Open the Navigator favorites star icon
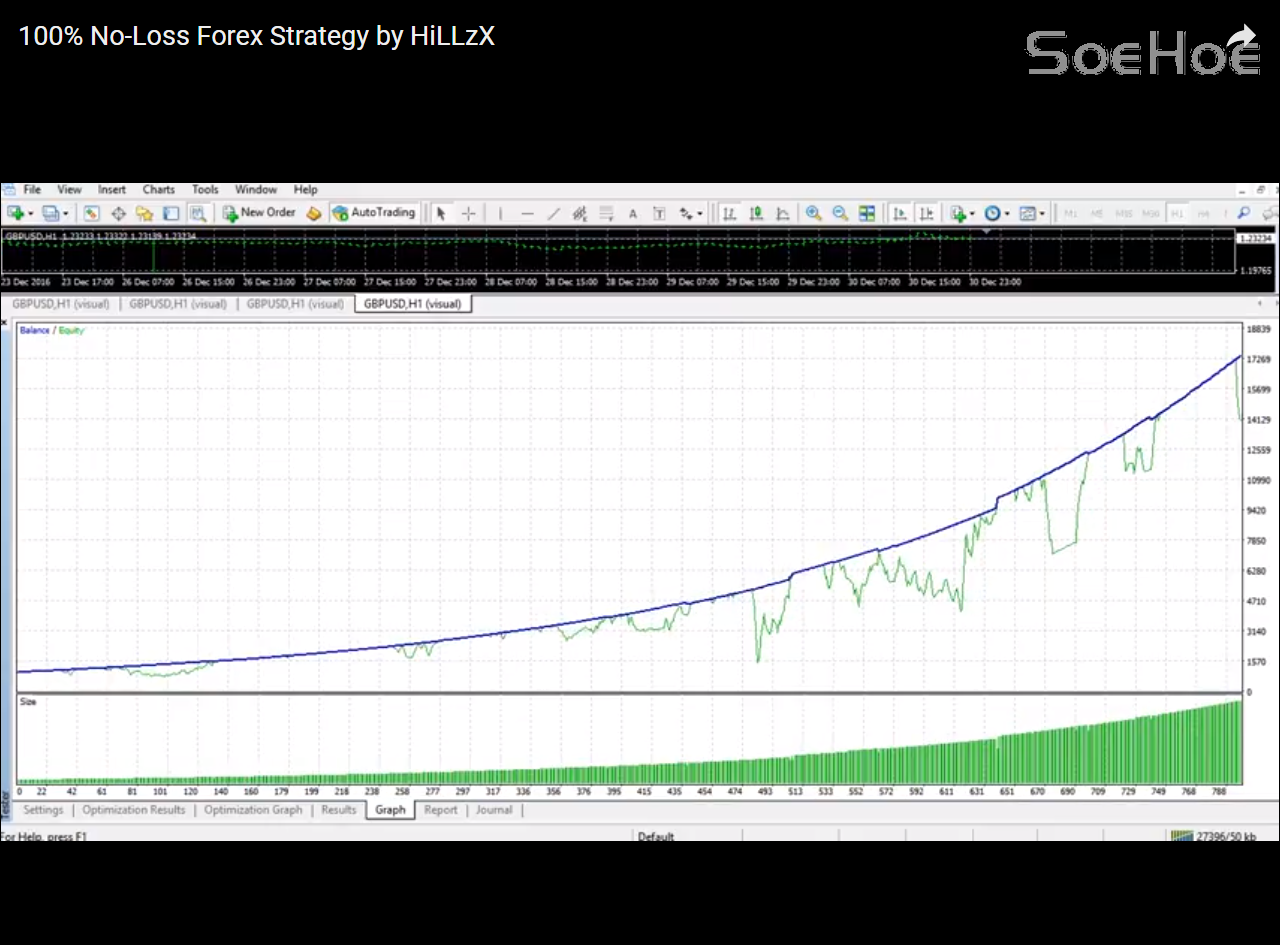The image size is (1280, 945). coord(144,213)
